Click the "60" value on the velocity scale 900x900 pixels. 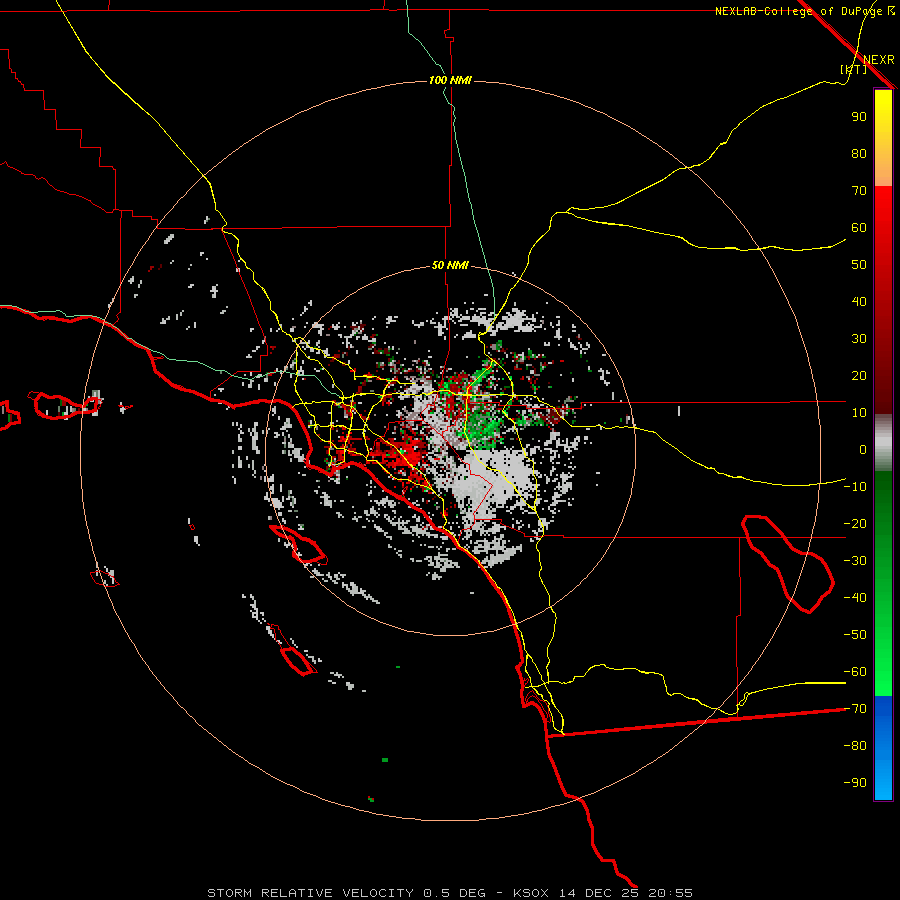tap(859, 228)
